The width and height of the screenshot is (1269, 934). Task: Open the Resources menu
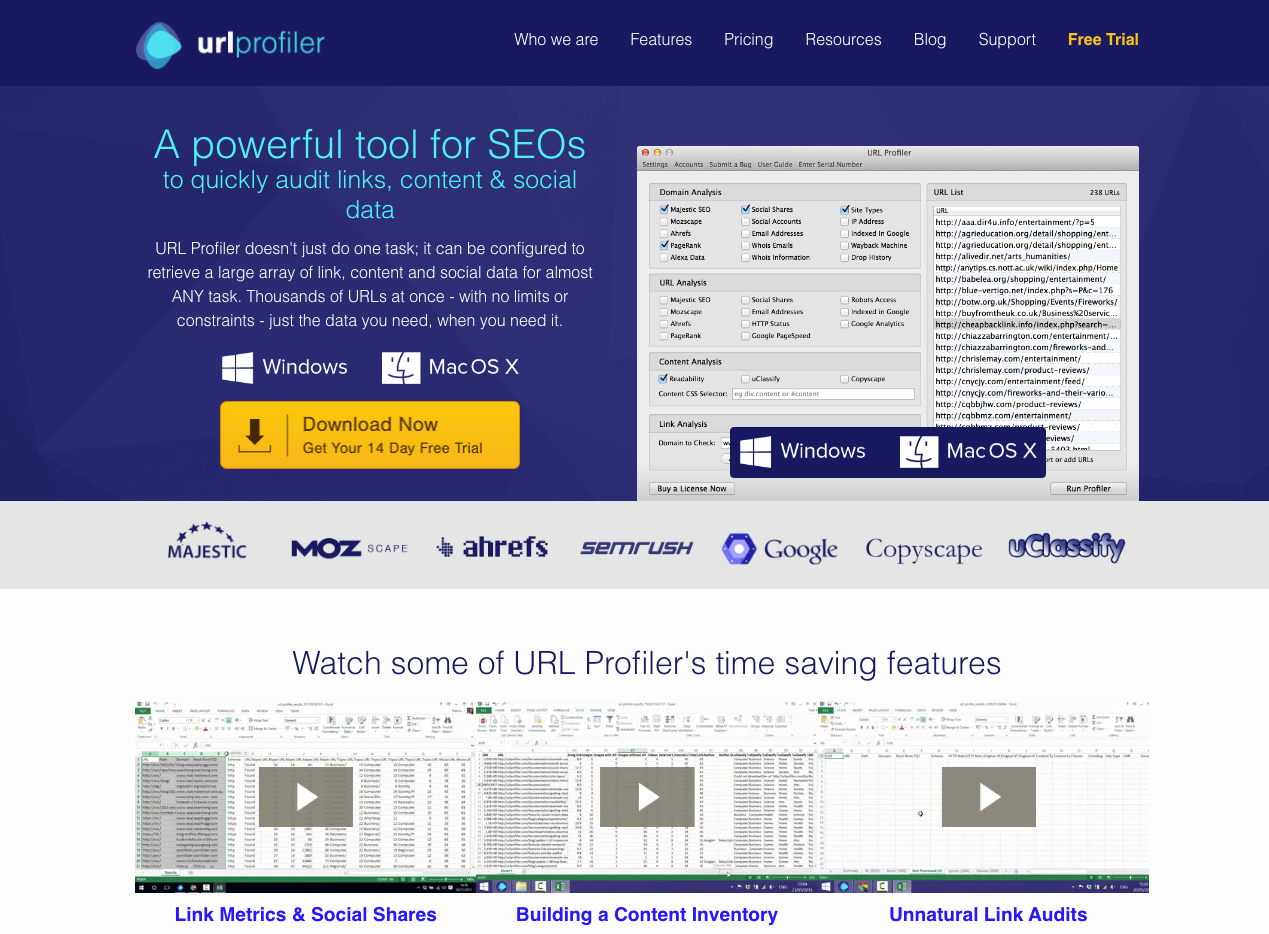[843, 40]
